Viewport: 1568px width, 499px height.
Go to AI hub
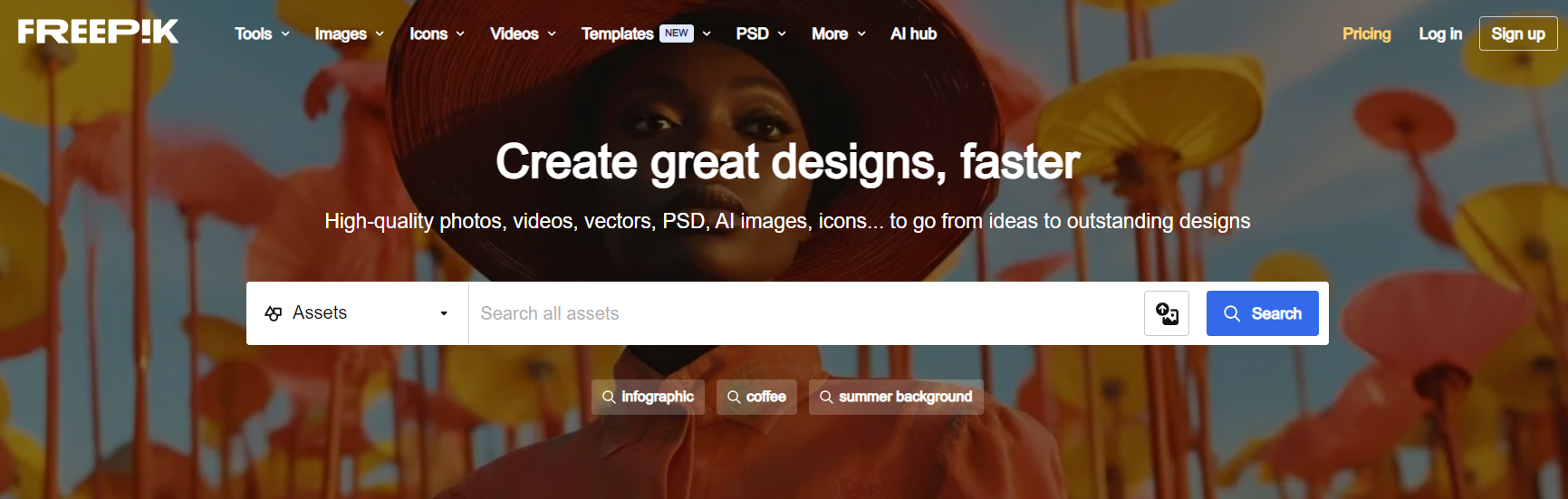(913, 34)
